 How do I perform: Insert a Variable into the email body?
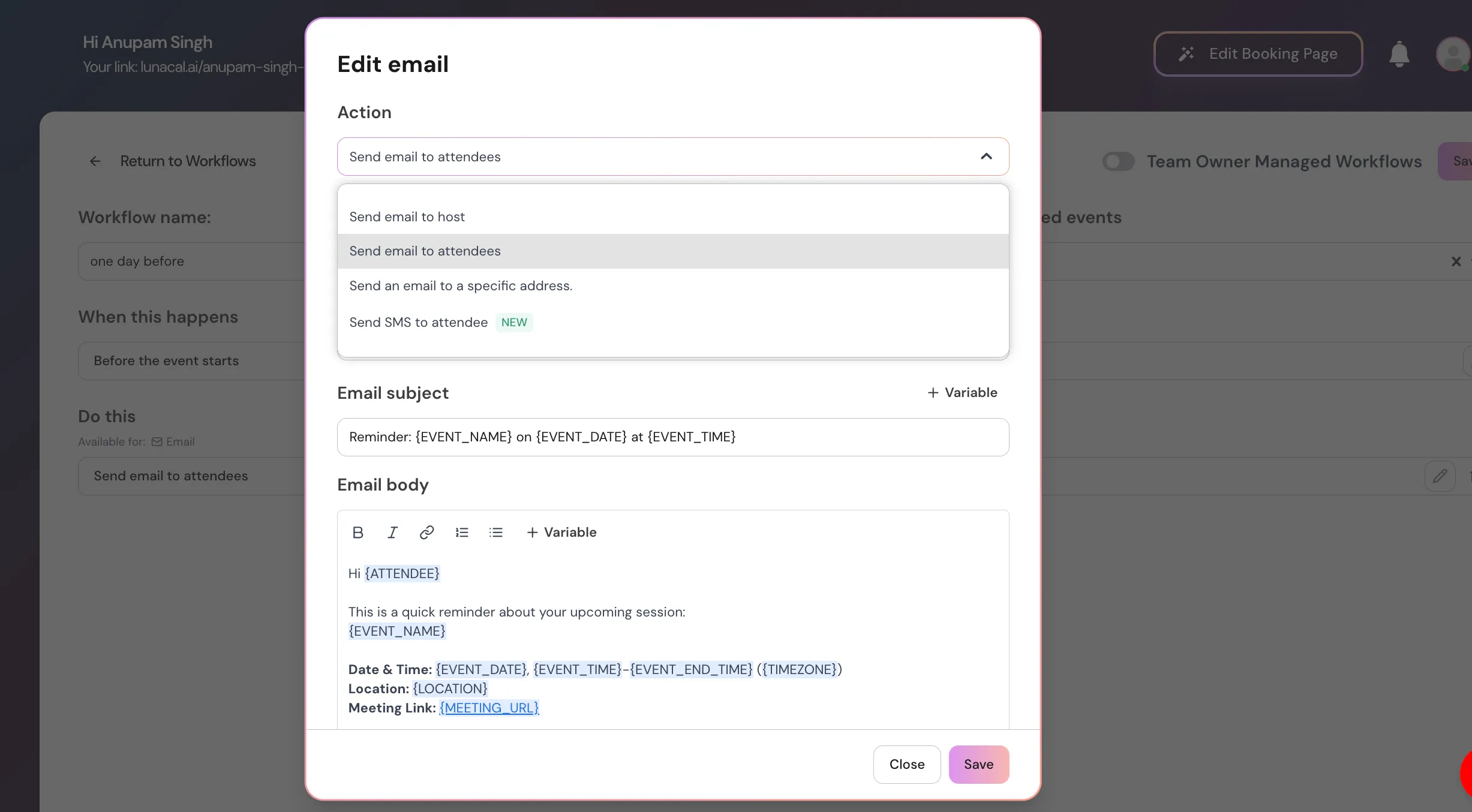coord(561,533)
